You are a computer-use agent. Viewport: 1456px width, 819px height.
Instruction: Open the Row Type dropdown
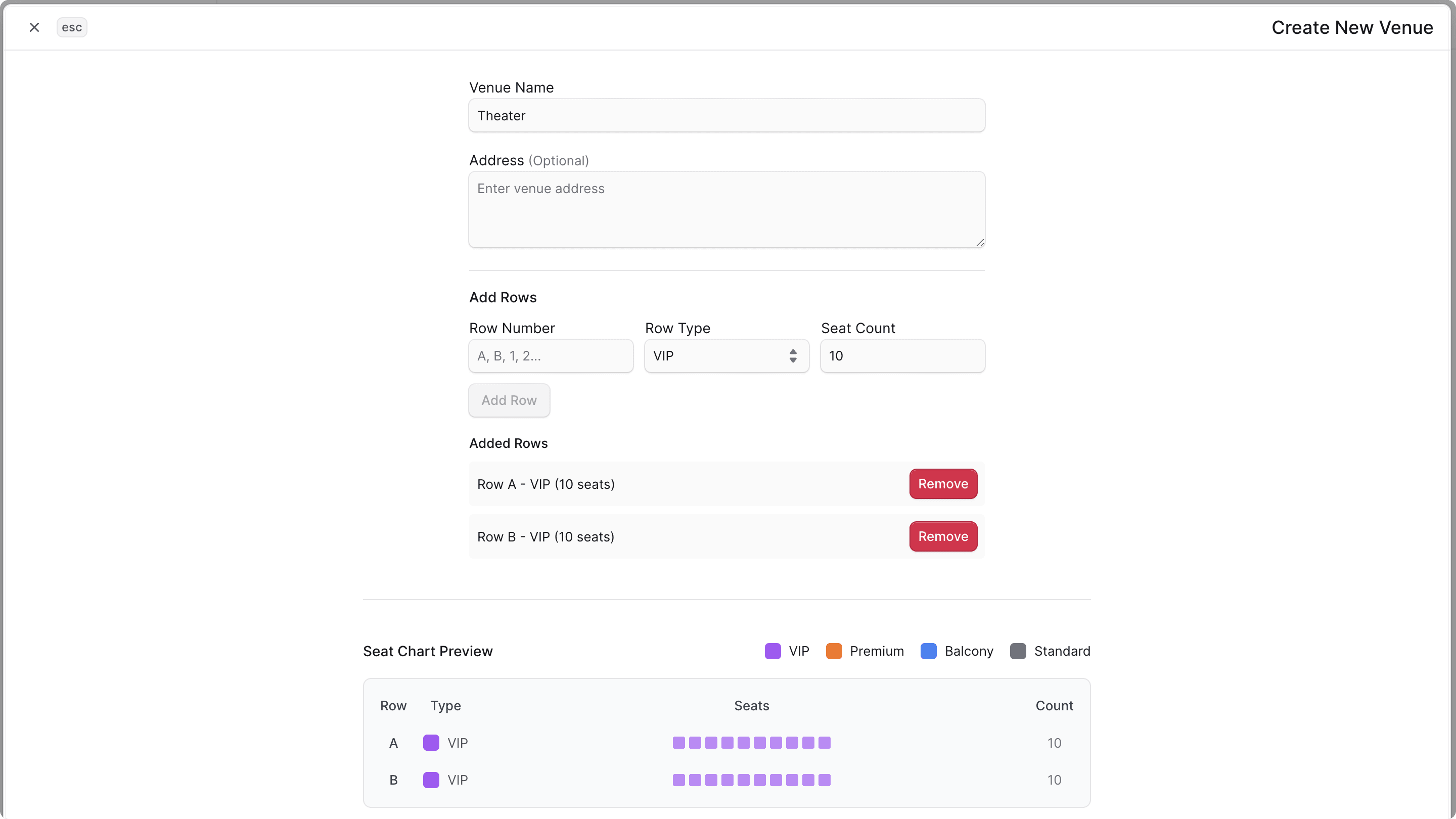point(726,356)
